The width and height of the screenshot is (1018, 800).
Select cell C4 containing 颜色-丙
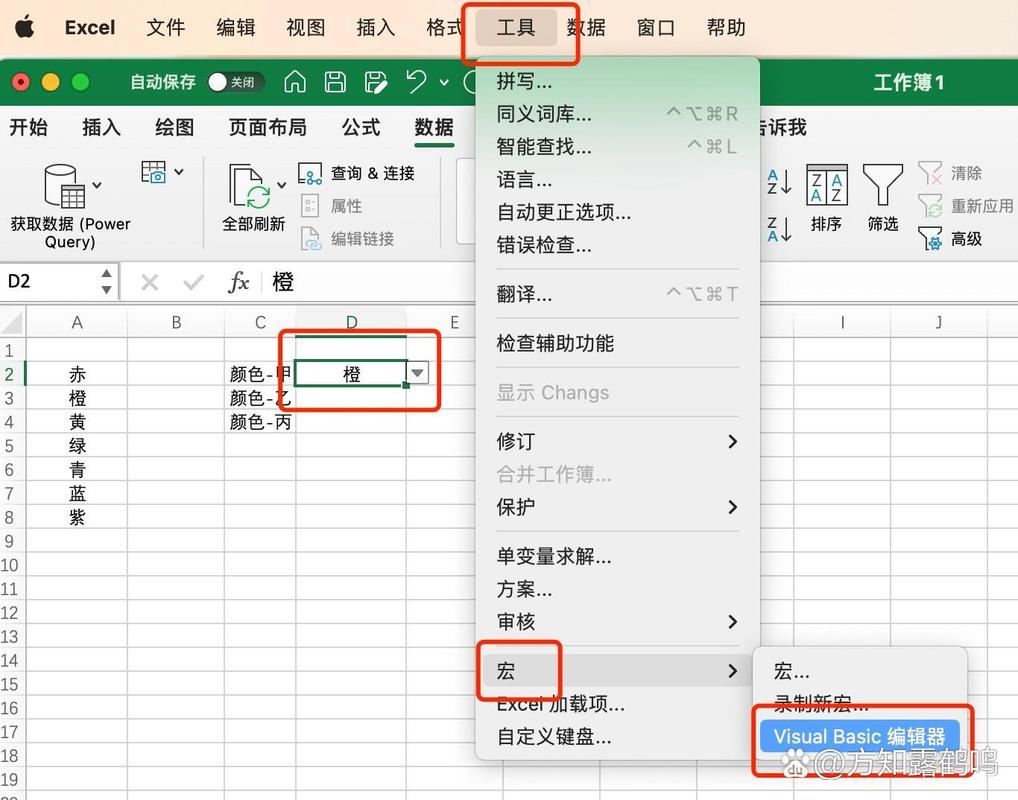260,422
